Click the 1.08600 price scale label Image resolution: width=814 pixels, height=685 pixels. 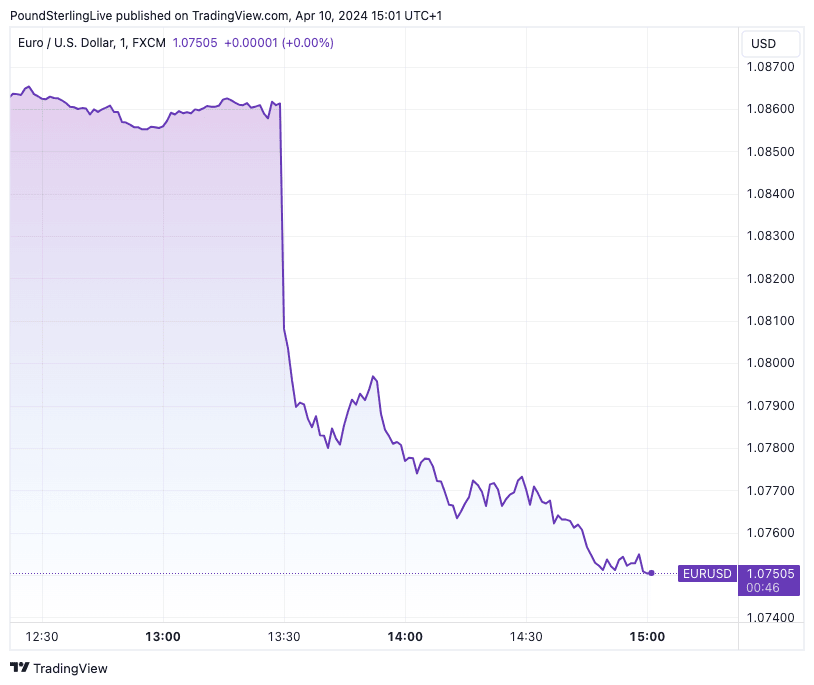coord(771,109)
